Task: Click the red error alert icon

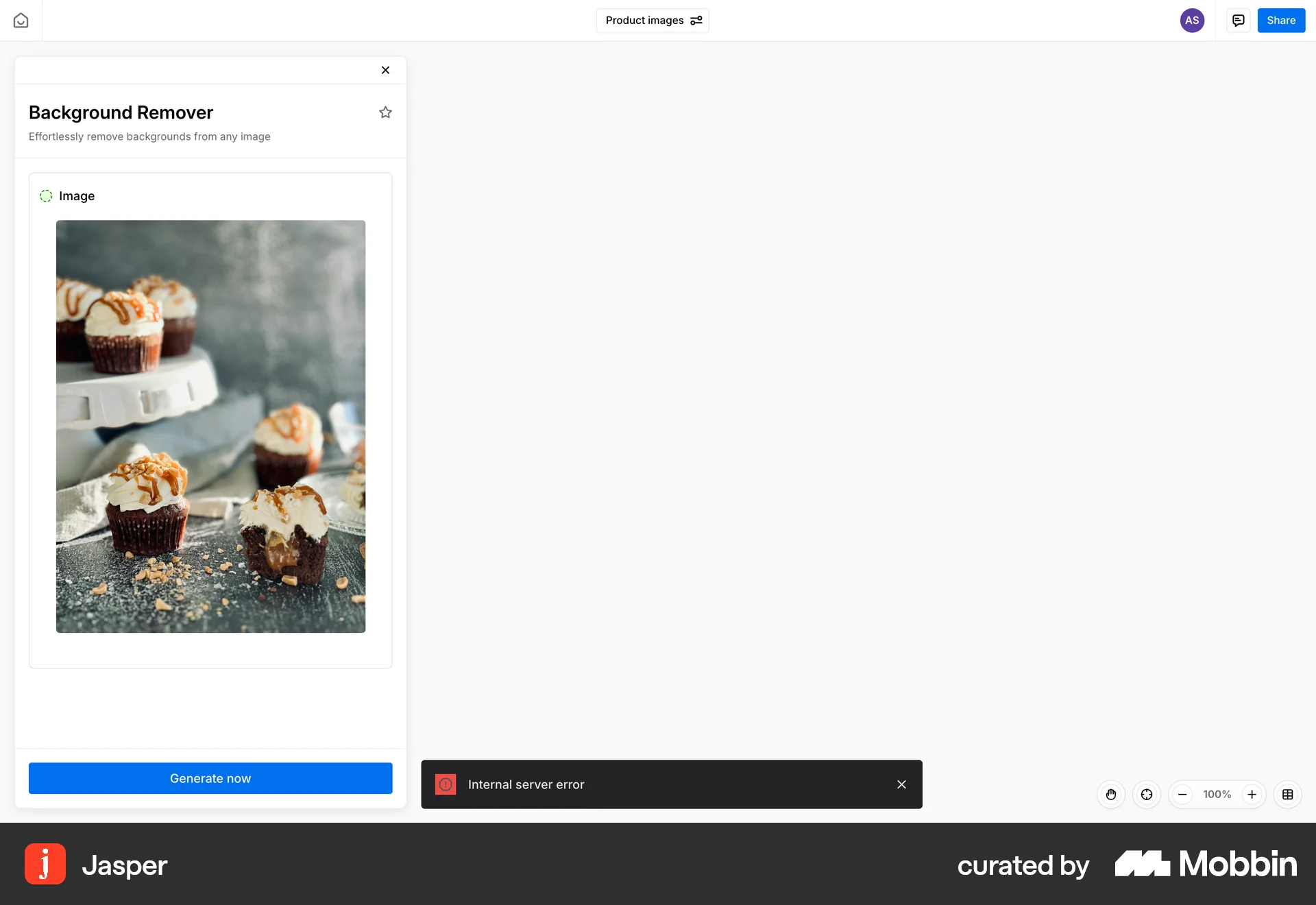Action: (x=446, y=784)
